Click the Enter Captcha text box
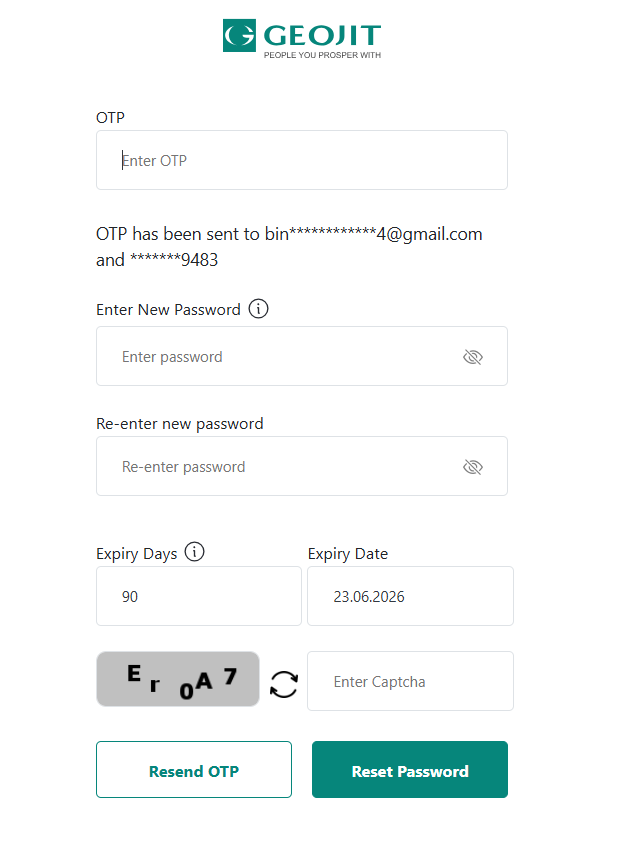641x842 pixels. click(x=410, y=682)
